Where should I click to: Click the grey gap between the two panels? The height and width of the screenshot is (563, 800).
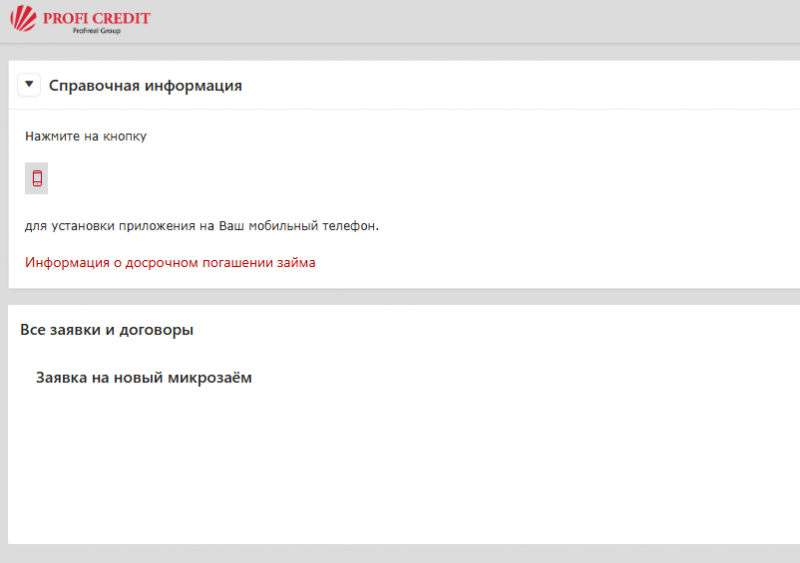tap(400, 297)
